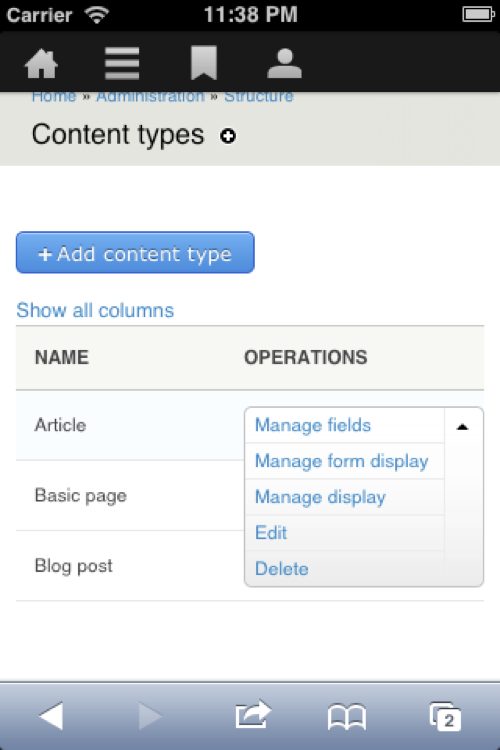Image resolution: width=500 pixels, height=750 pixels.
Task: Tap the browser back arrow
Action: (x=51, y=716)
